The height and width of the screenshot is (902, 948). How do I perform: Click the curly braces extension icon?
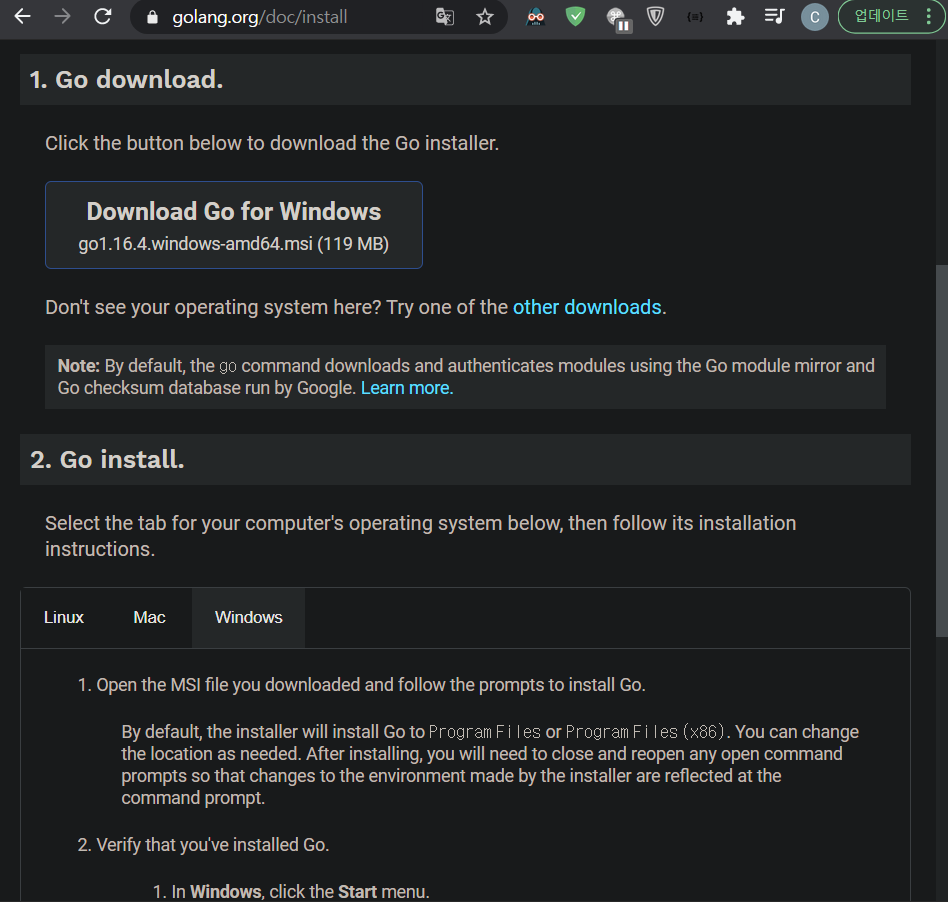click(x=695, y=16)
